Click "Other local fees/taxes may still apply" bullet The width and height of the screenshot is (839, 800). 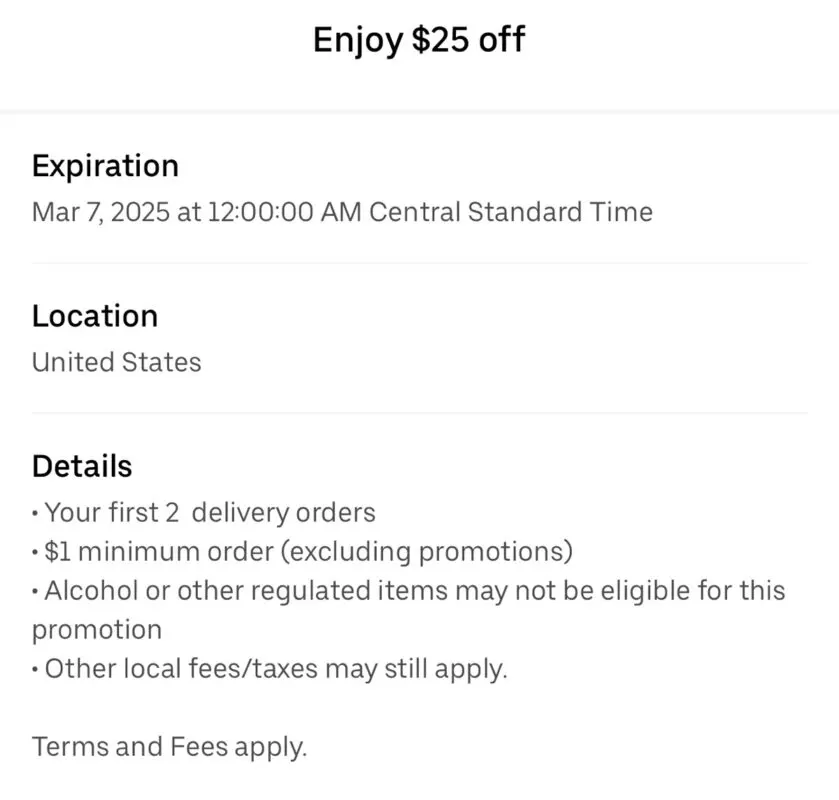click(x=276, y=669)
